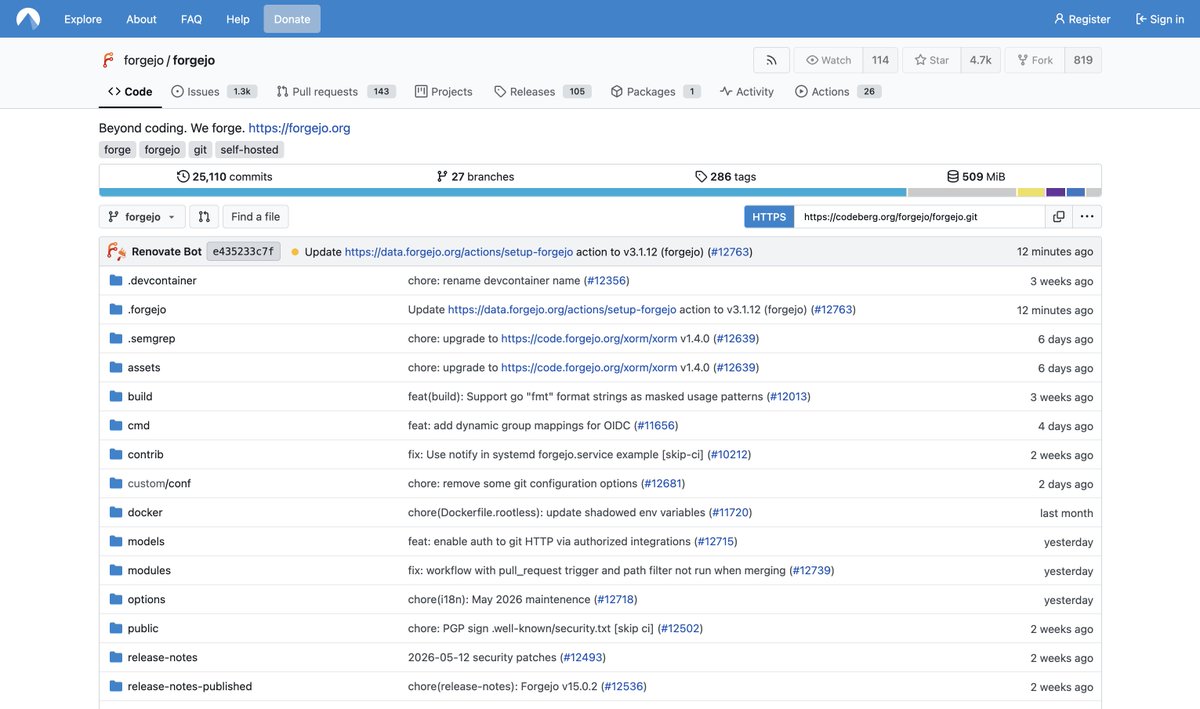The height and width of the screenshot is (709, 1200).
Task: Click the yellow segment of language bar
Action: tap(1031, 192)
